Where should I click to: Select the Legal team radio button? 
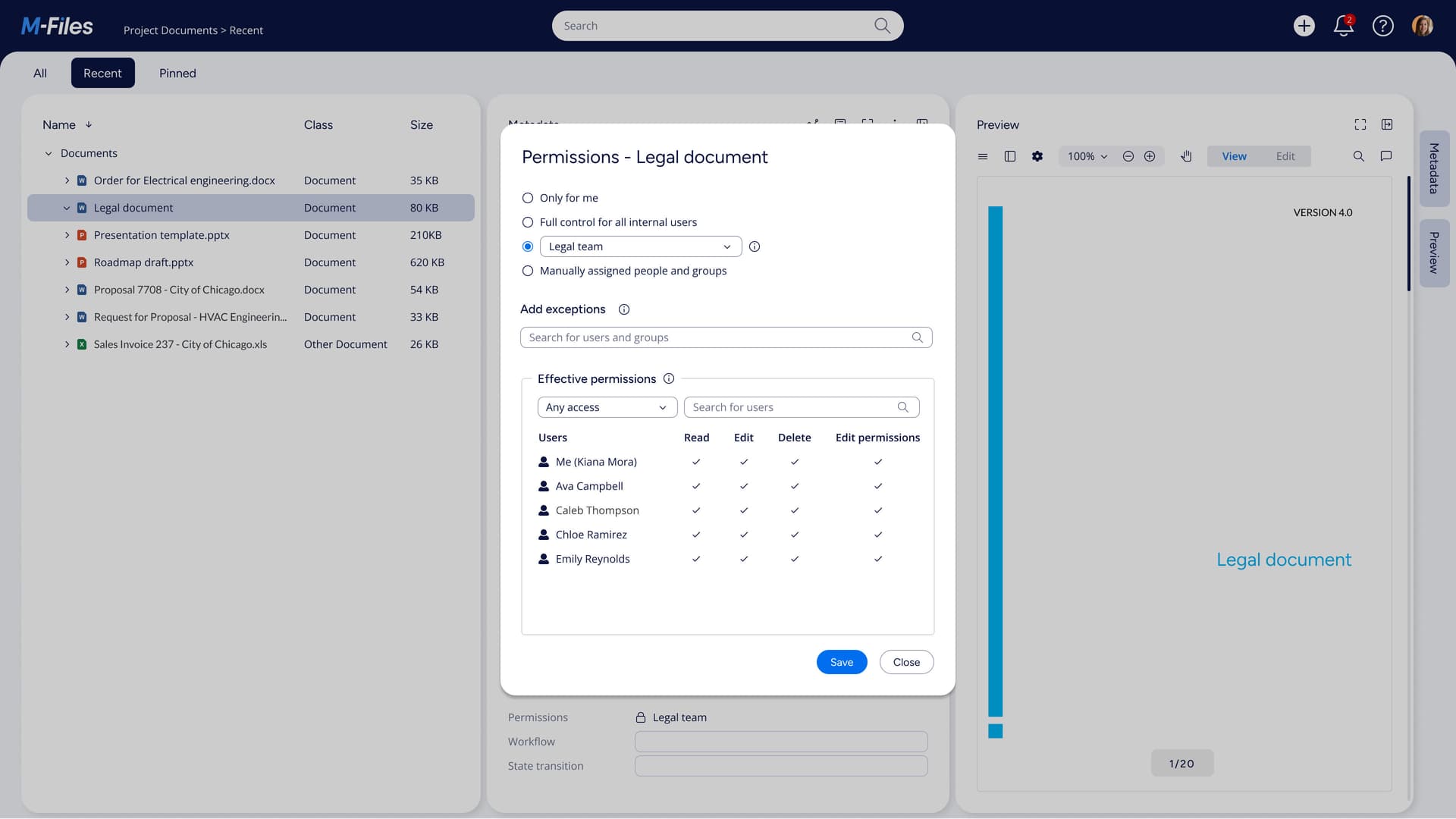coord(528,246)
